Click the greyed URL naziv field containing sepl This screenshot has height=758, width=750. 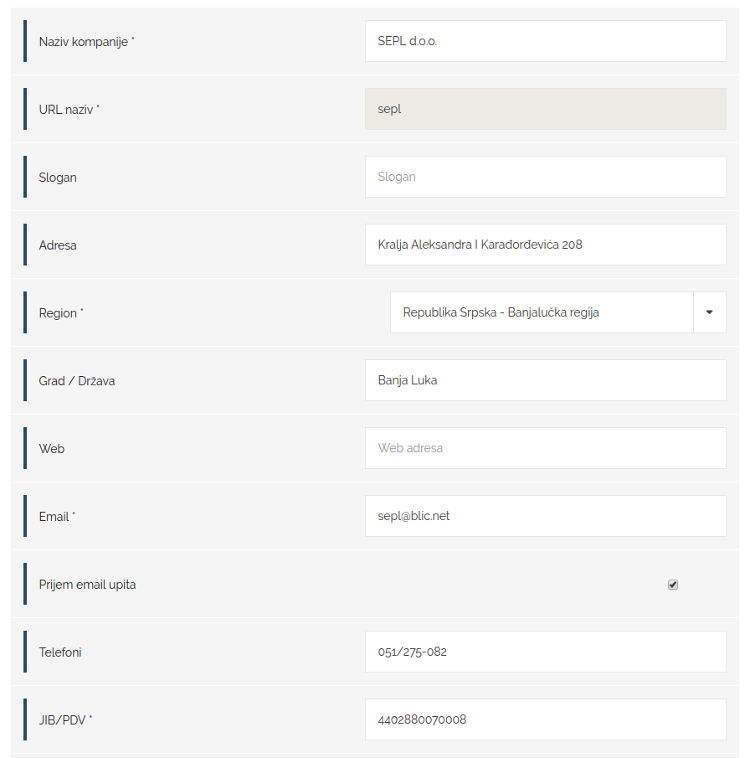click(x=545, y=109)
